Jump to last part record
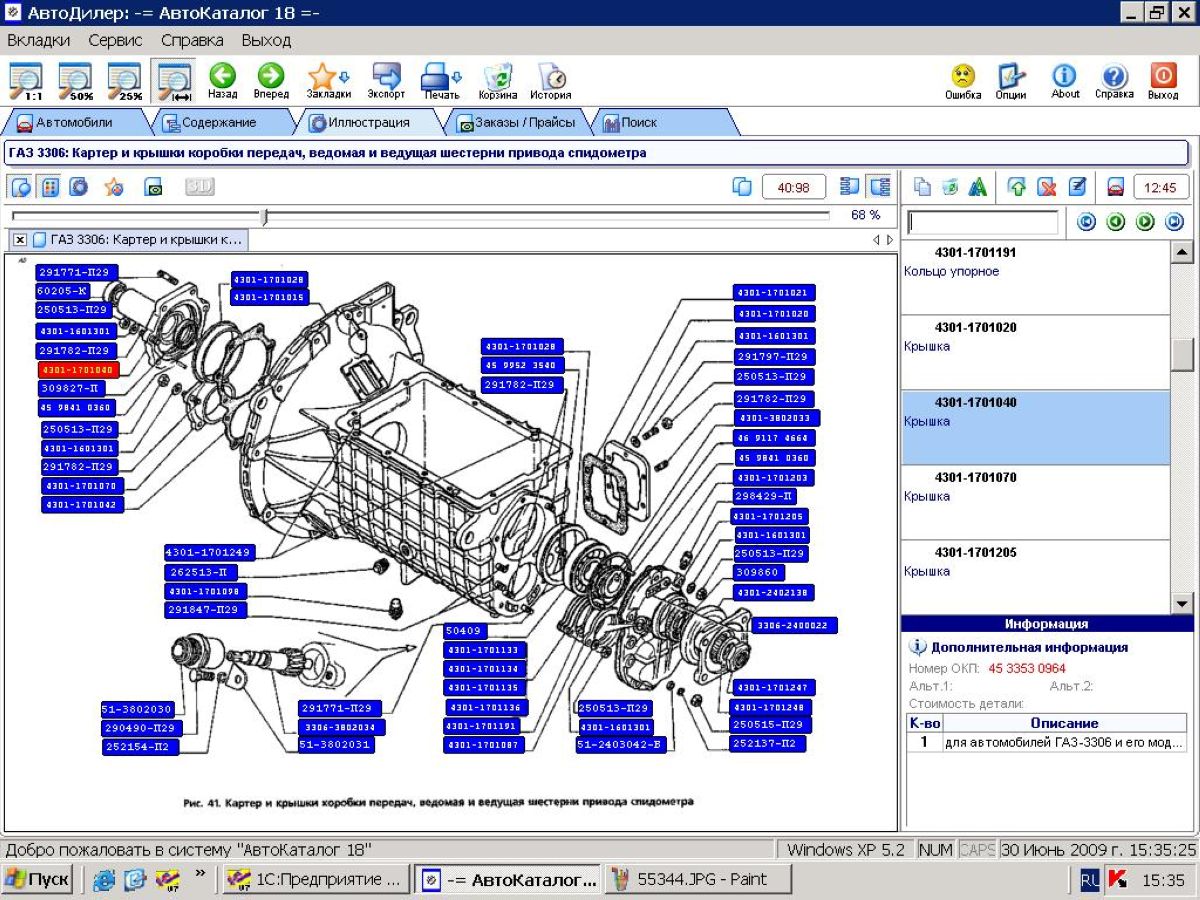 click(1175, 222)
